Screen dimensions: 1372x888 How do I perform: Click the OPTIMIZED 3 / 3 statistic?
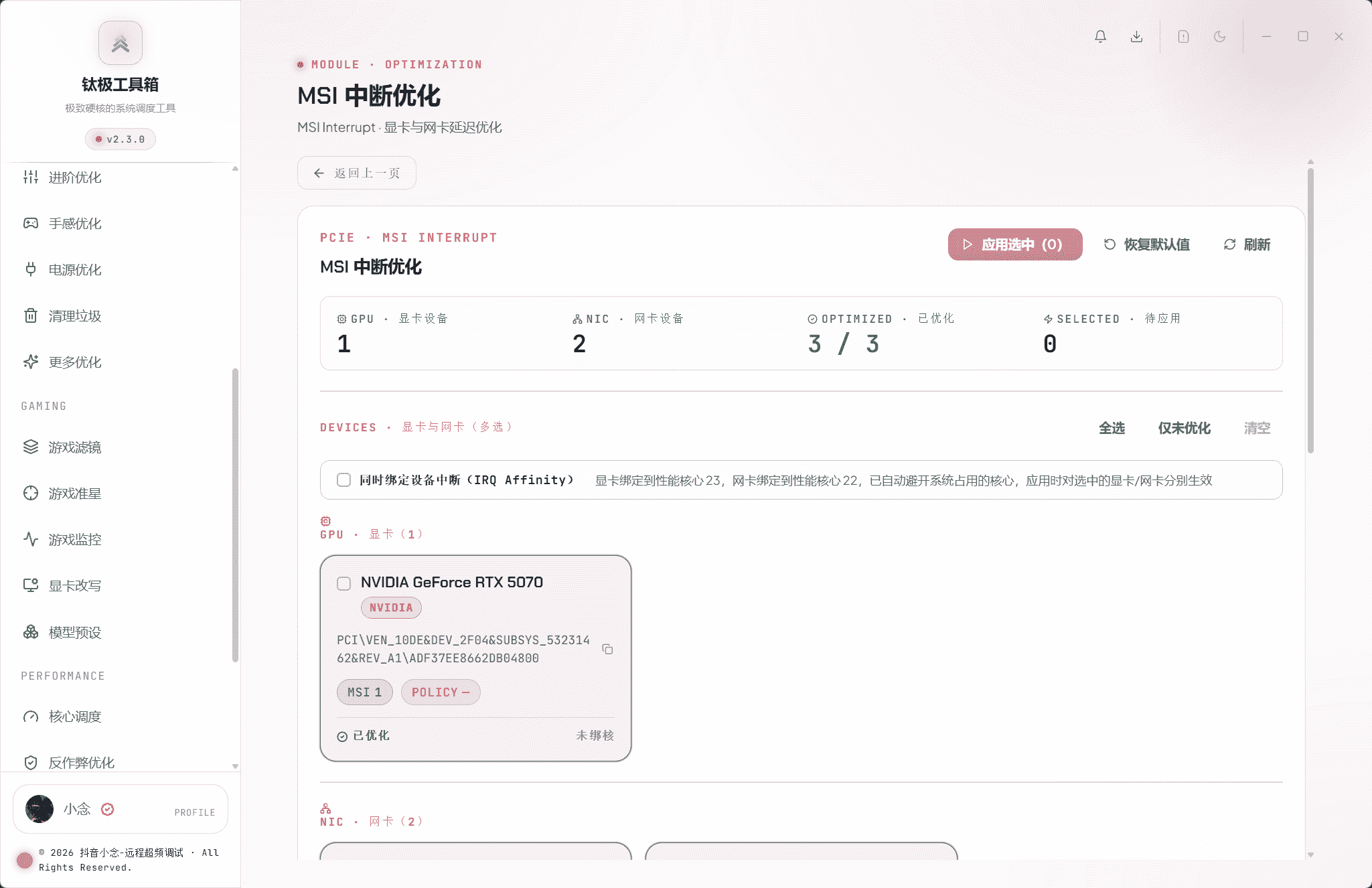[882, 334]
